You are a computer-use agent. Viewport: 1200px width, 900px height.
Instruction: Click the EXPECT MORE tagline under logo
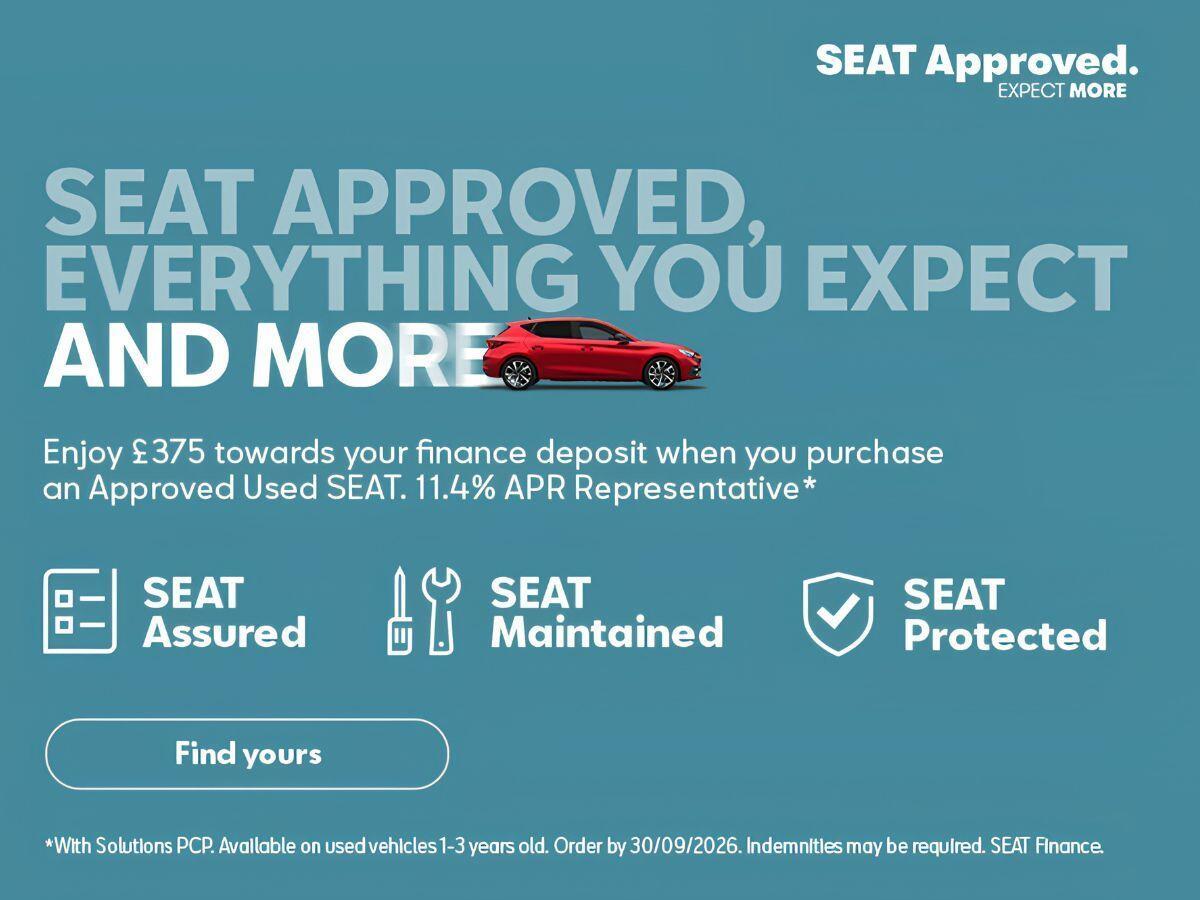tap(1062, 91)
